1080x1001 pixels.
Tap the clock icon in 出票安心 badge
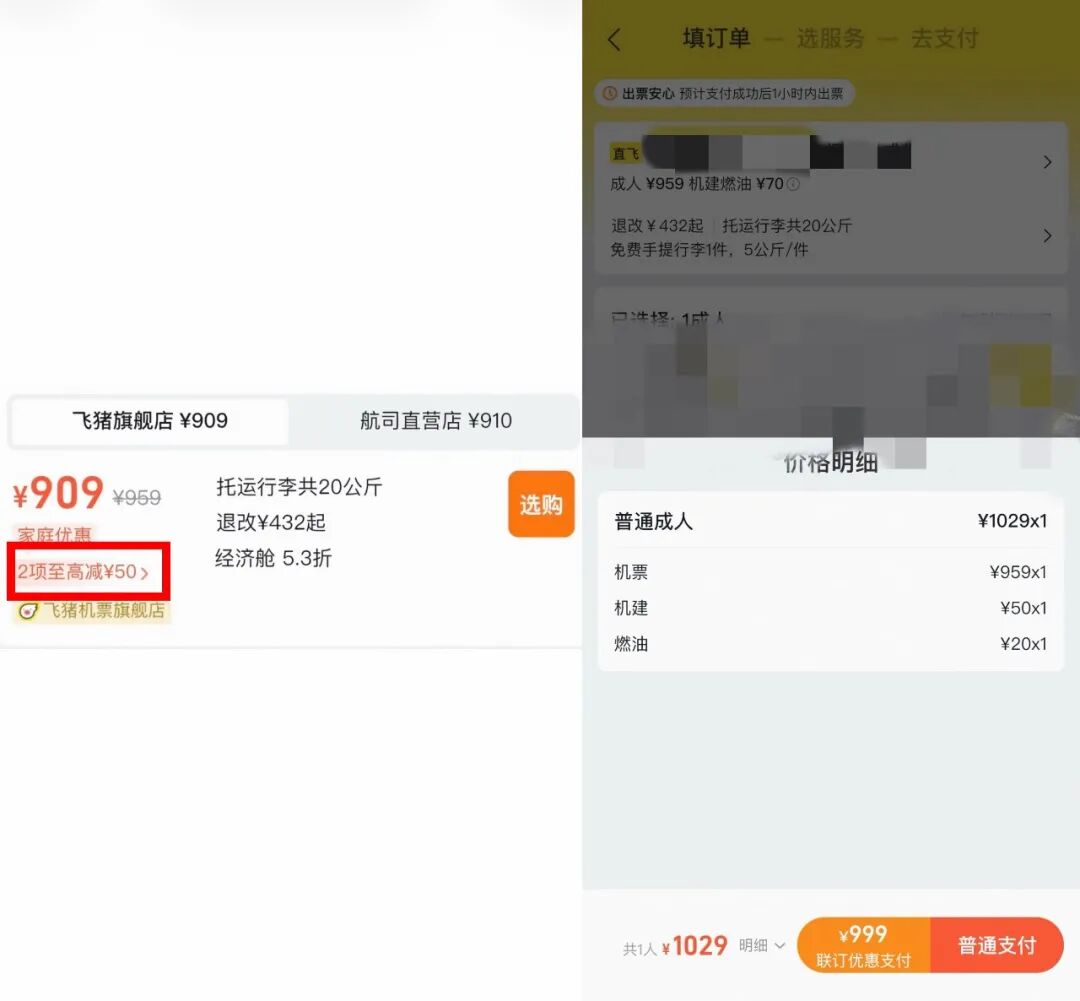(609, 94)
